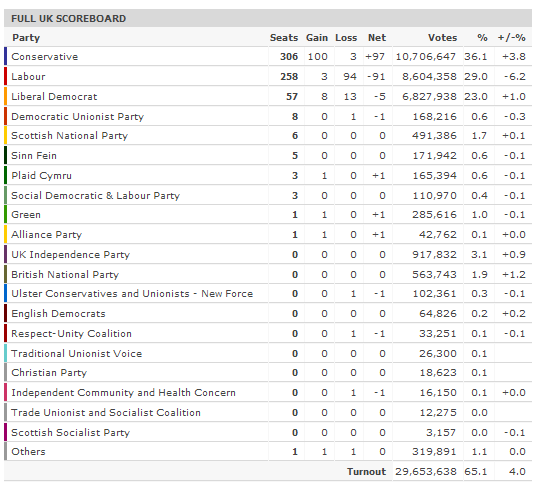Image resolution: width=536 pixels, height=485 pixels.
Task: Click the Labour net value -91
Action: 376,77
